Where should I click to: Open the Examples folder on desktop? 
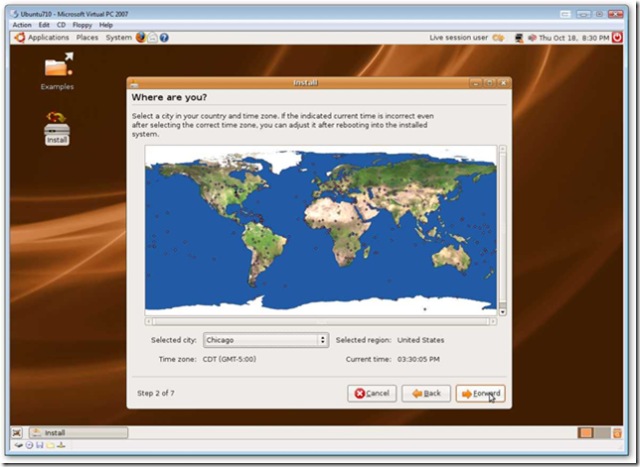tap(57, 68)
